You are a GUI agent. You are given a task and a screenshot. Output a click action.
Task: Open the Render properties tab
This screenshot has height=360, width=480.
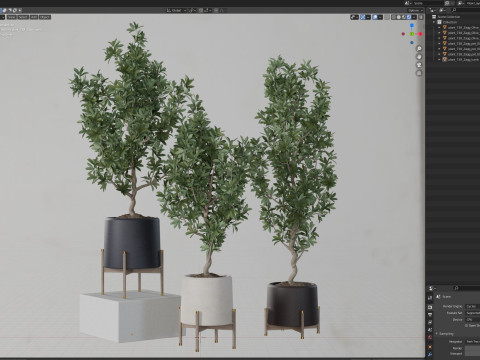430,307
